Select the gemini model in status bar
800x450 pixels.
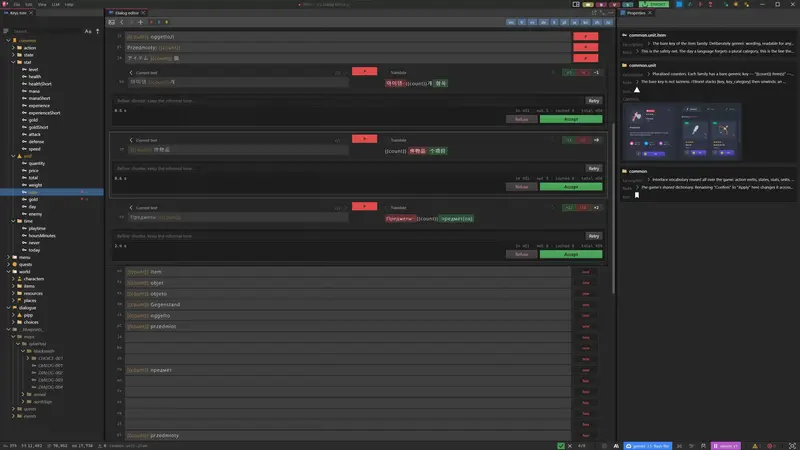[647, 446]
